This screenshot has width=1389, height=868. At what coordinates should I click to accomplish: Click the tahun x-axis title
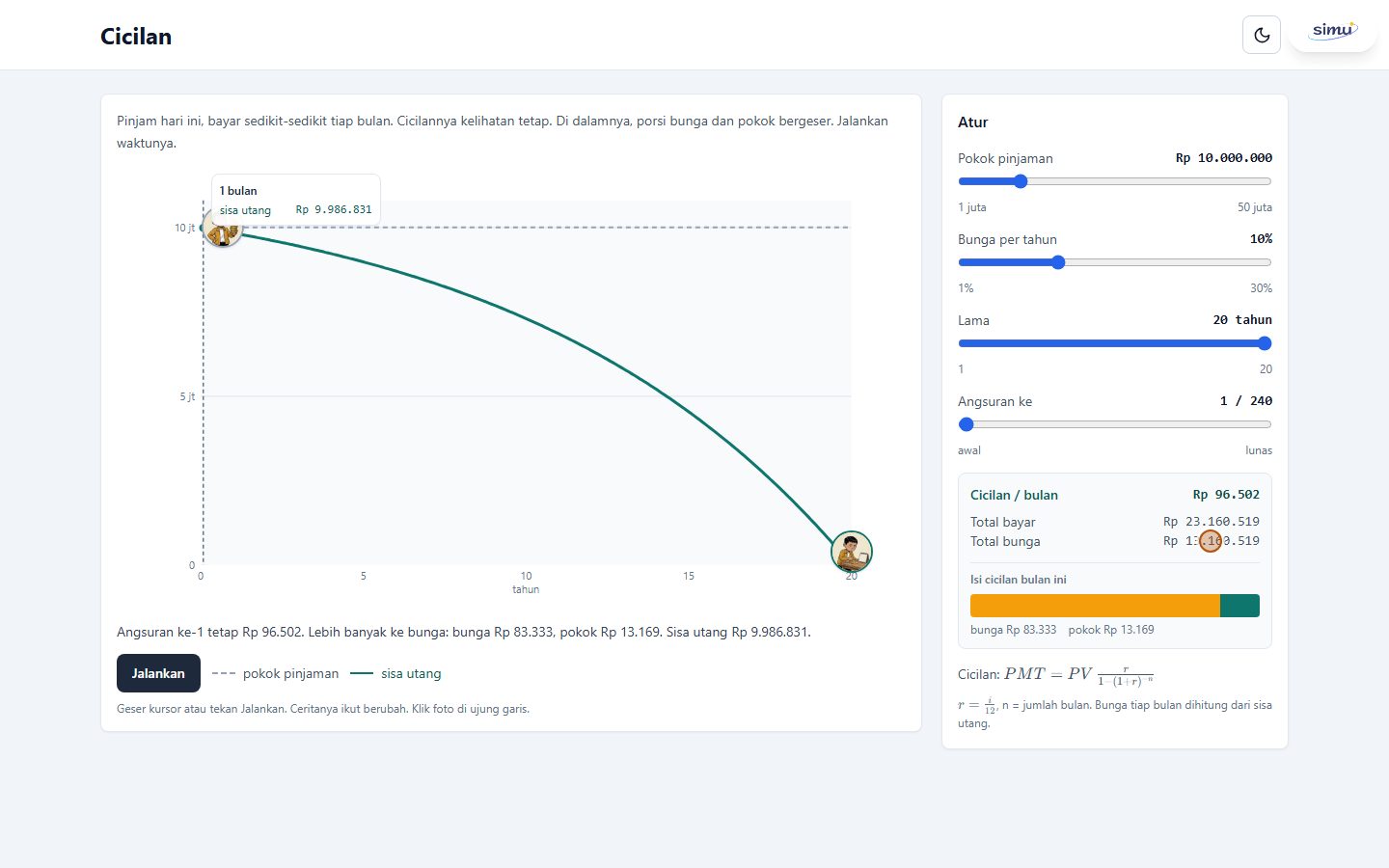526,589
